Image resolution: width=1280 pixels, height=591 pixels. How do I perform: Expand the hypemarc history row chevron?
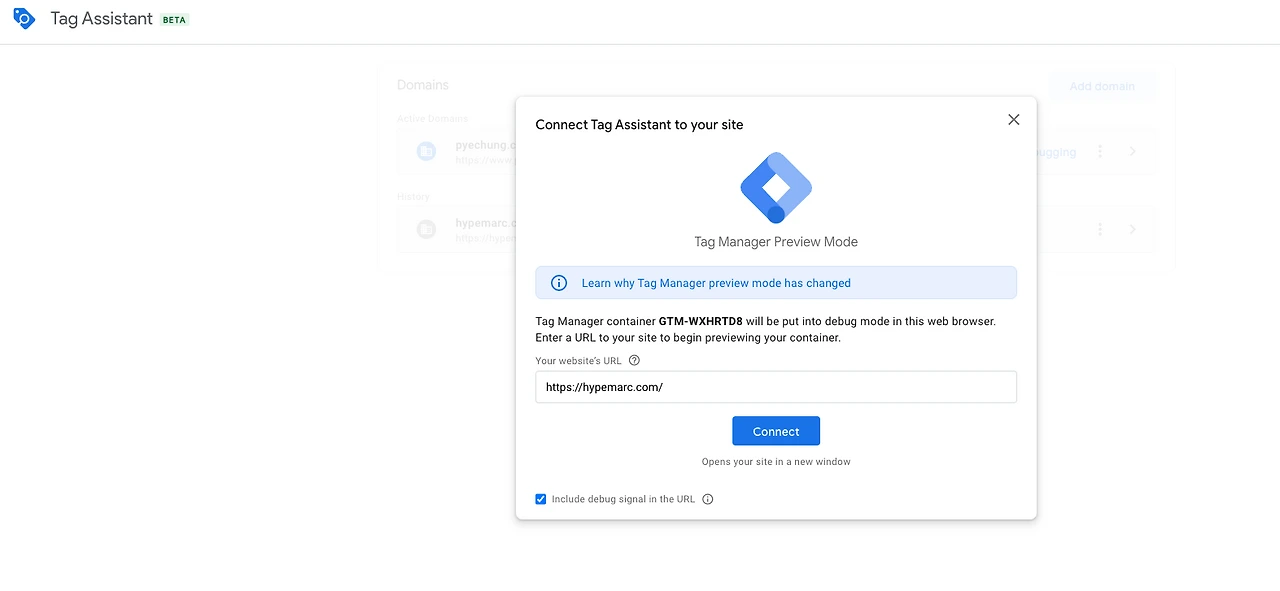(x=1133, y=229)
